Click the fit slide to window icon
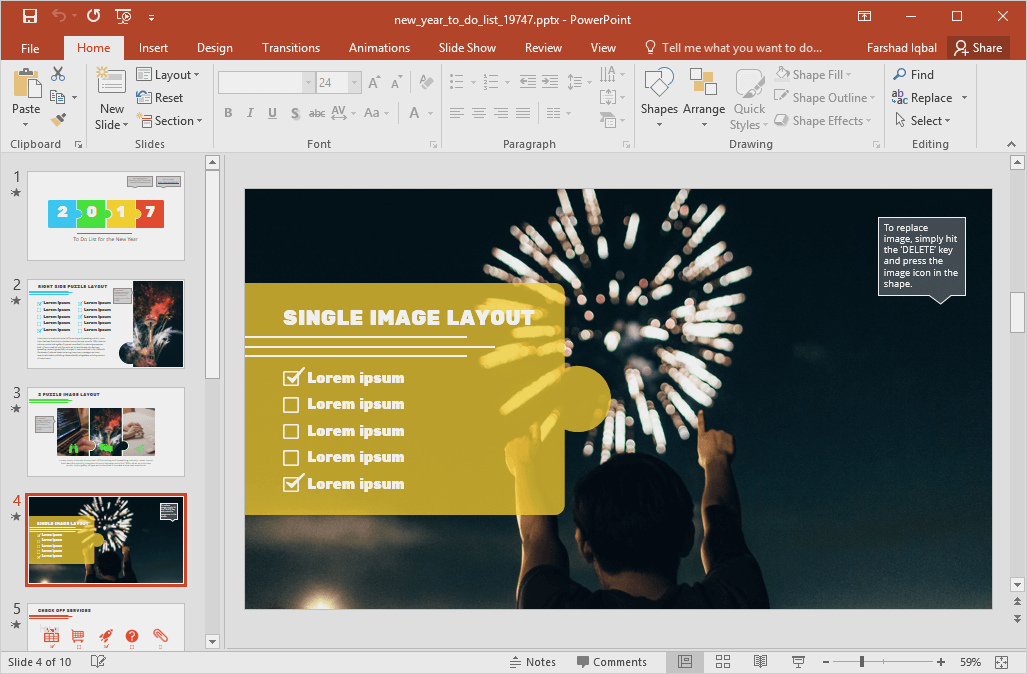The image size is (1027, 674). coord(1002,662)
